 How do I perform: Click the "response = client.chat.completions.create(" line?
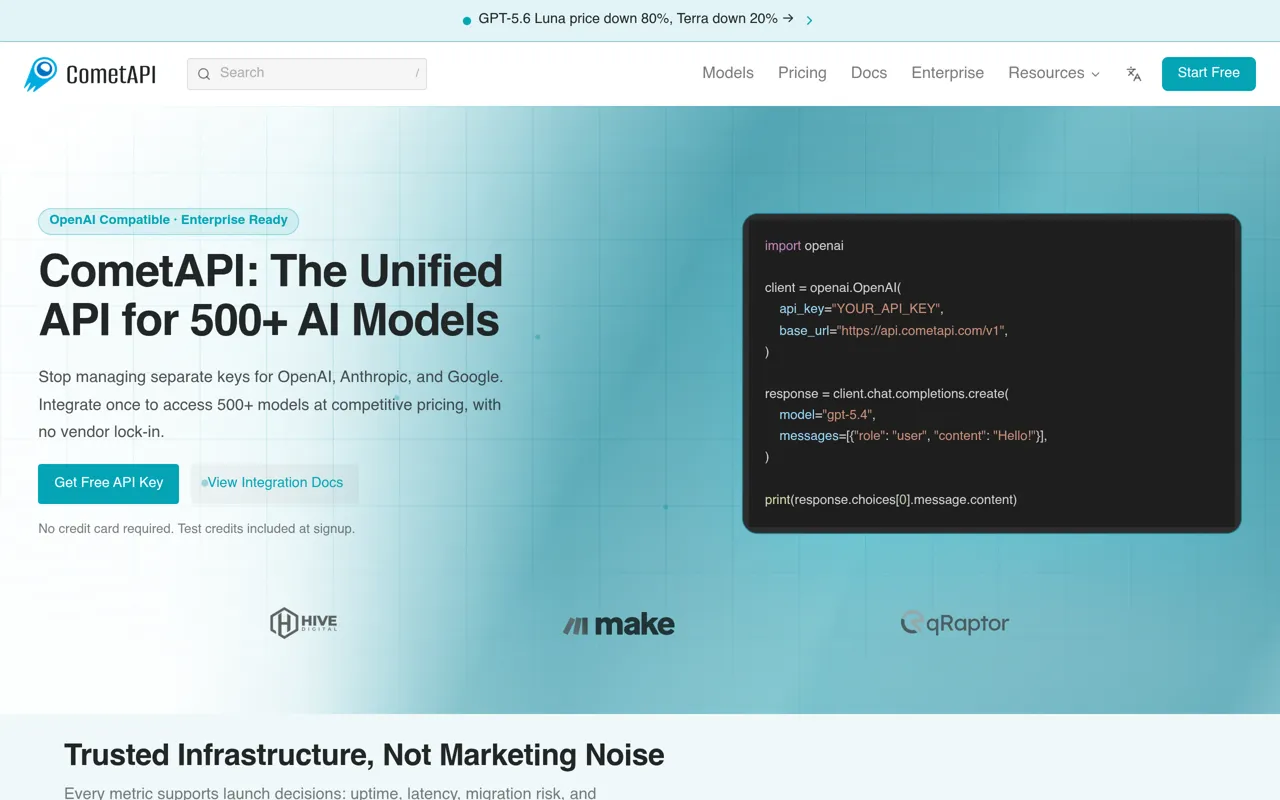[887, 394]
